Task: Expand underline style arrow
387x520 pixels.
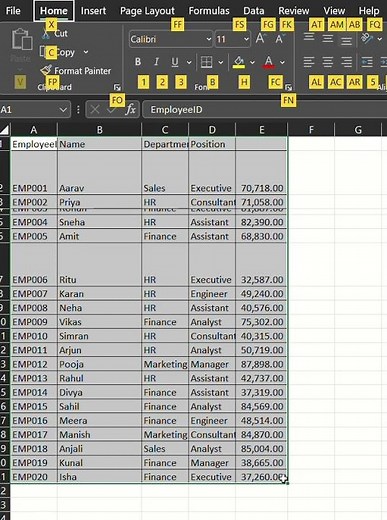Action: coord(189,62)
